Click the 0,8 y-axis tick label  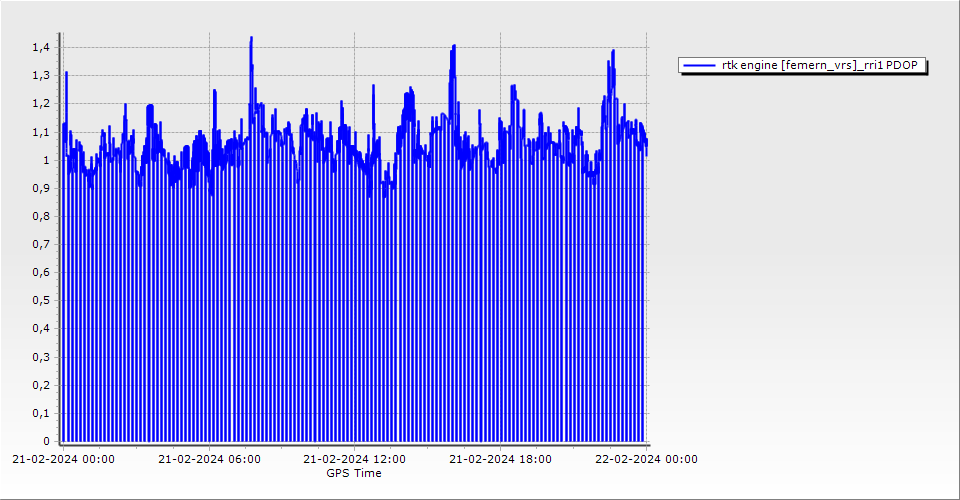tap(40, 216)
